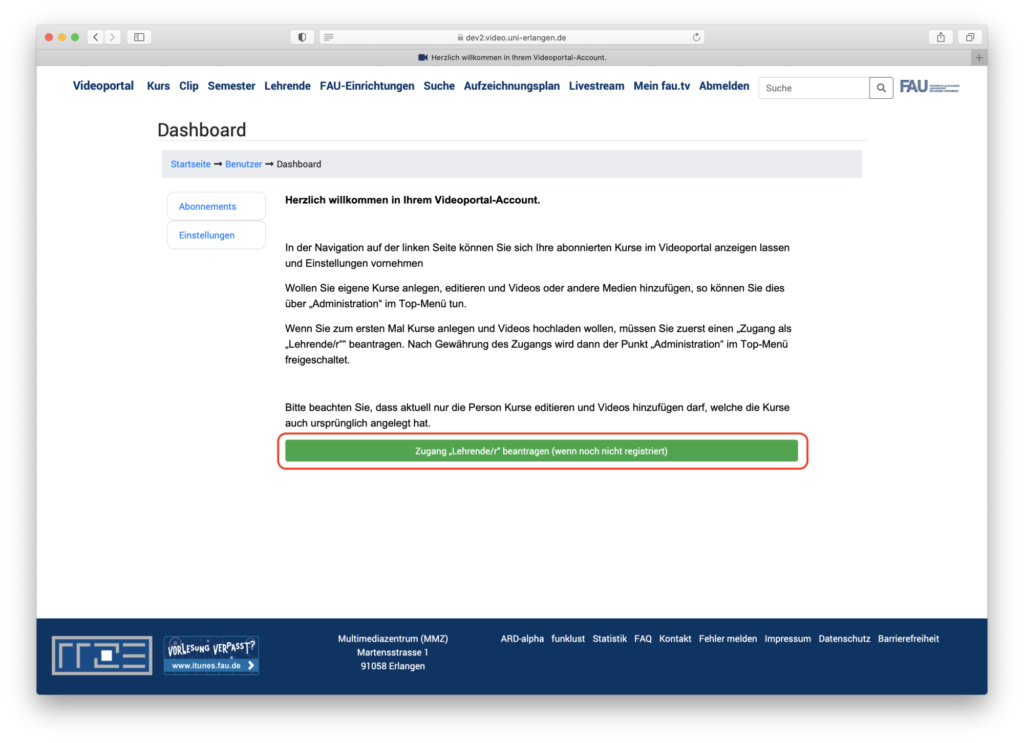Expand the notification banner with the plus control
The width and height of the screenshot is (1024, 743).
[978, 57]
